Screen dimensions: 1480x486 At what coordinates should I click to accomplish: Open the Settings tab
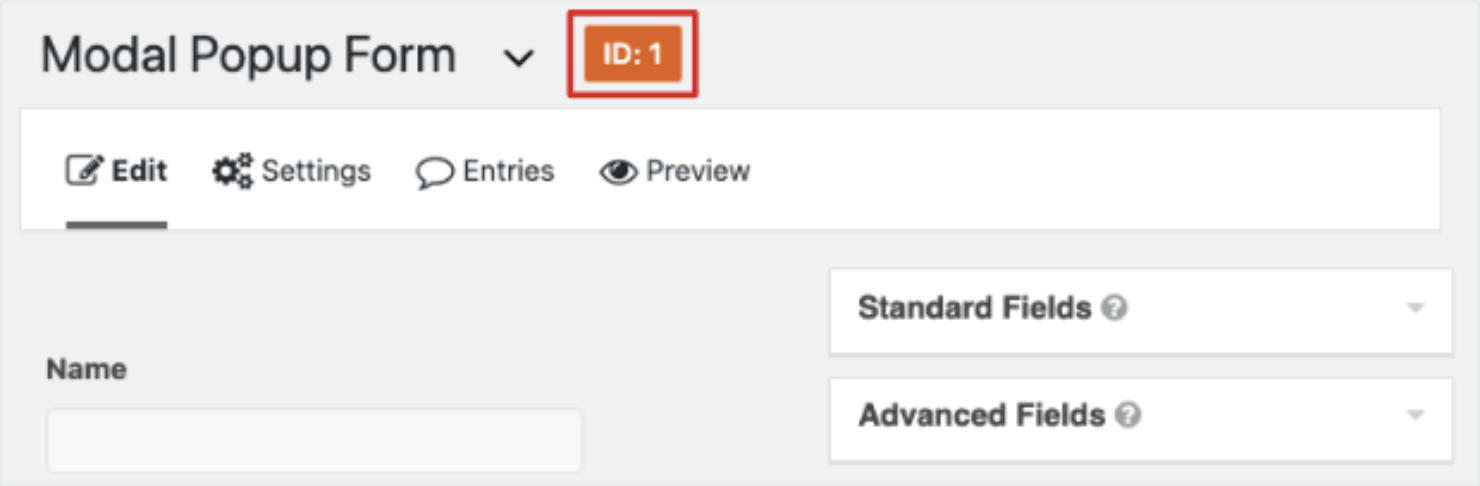pyautogui.click(x=315, y=171)
